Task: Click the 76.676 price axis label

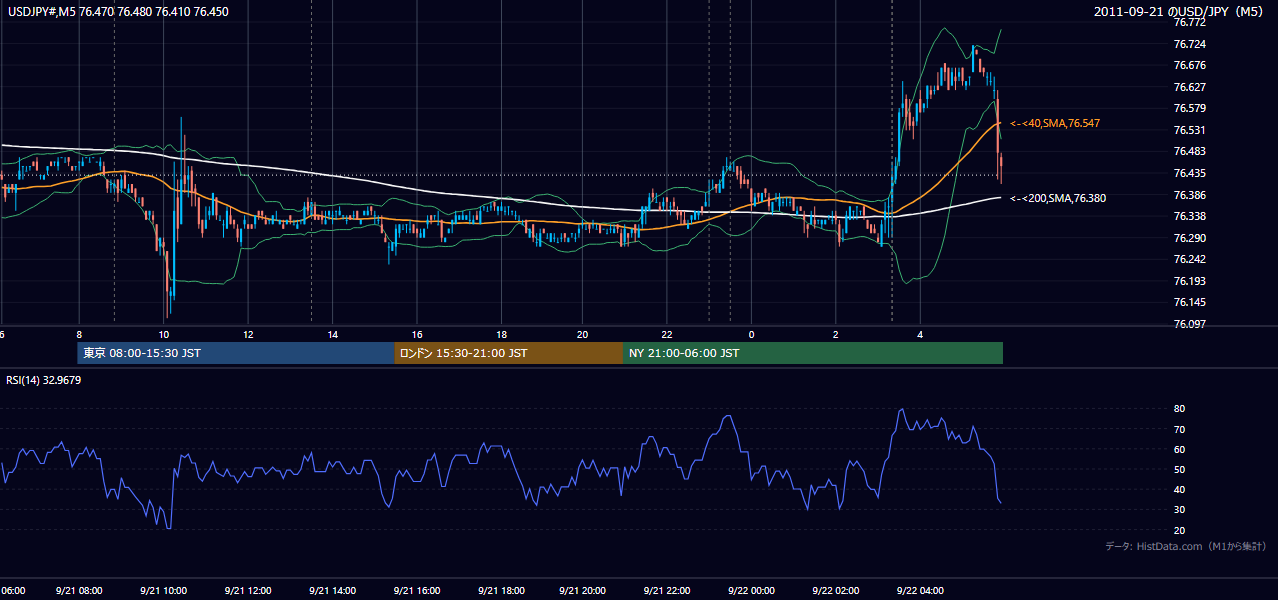Action: (x=1189, y=65)
